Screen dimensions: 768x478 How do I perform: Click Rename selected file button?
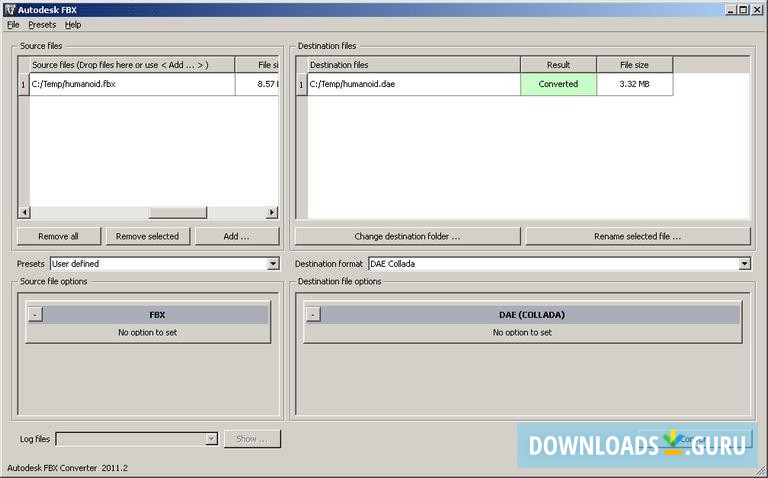[638, 236]
